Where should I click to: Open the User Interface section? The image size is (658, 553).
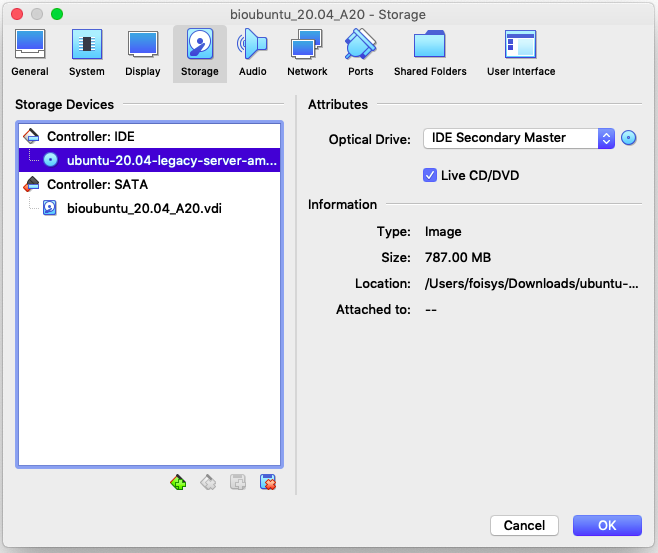520,53
